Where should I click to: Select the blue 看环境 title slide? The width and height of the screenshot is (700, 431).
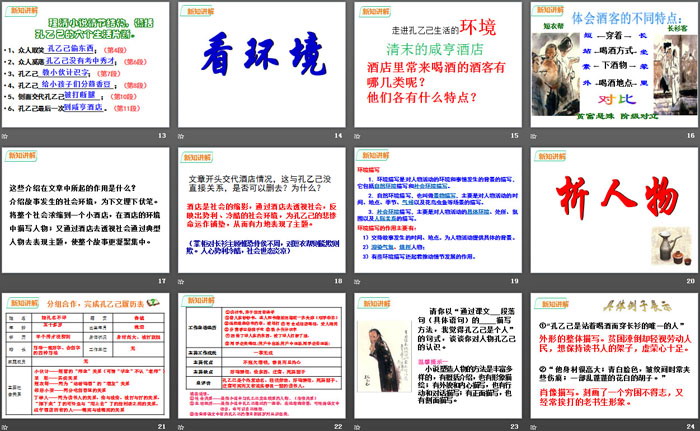tap(262, 65)
